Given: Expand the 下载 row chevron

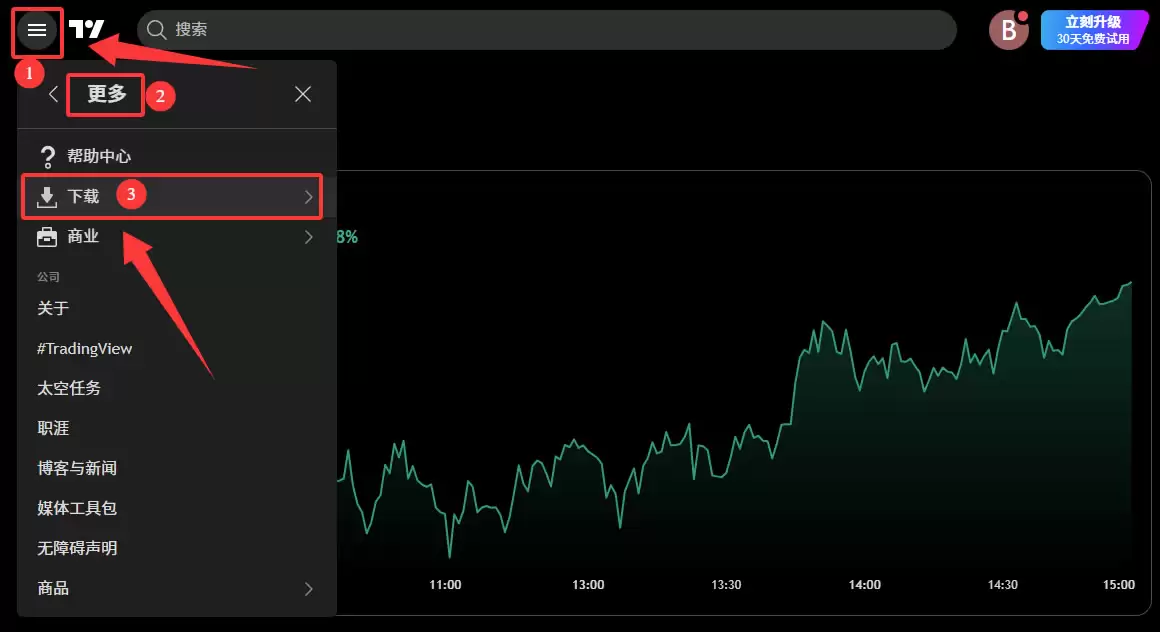Looking at the screenshot, I should click(x=308, y=197).
